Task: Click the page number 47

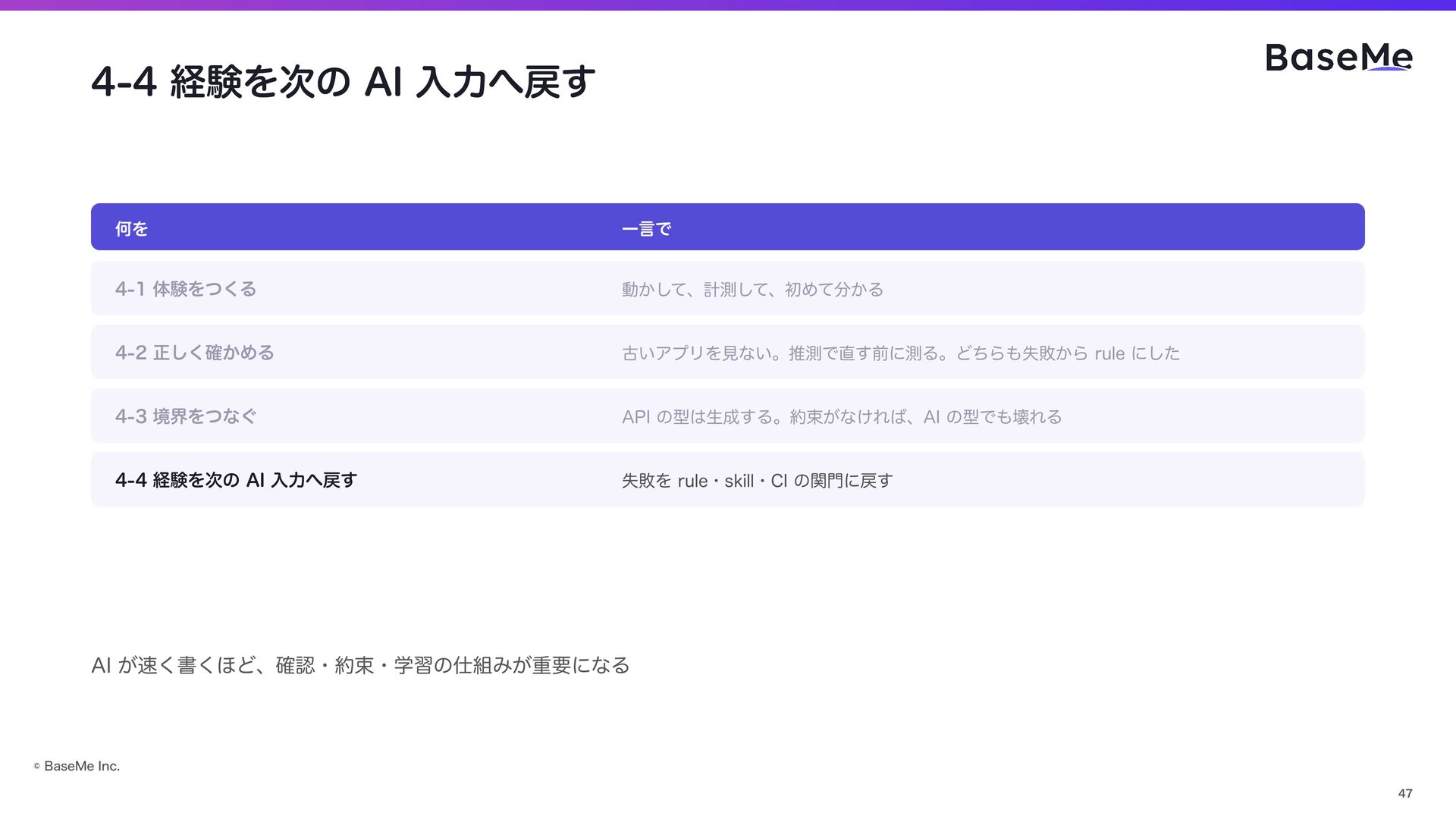Action: point(1405,793)
